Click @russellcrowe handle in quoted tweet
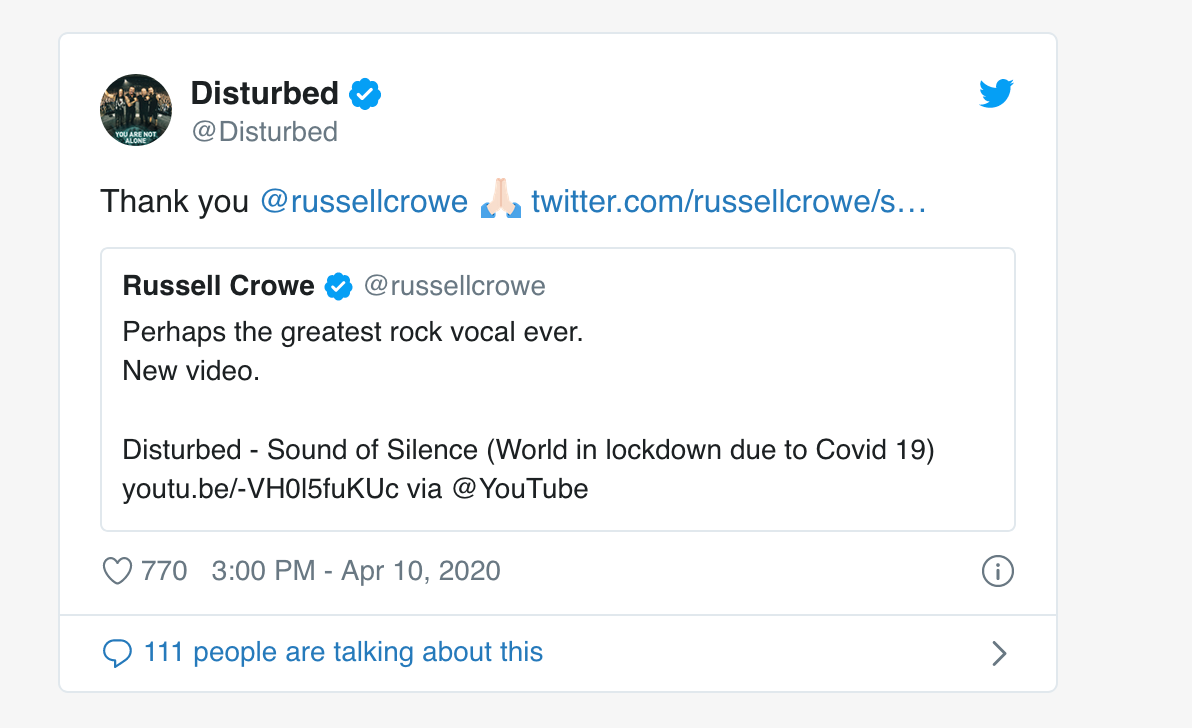Screen dimensions: 1192x728 pyautogui.click(x=455, y=286)
